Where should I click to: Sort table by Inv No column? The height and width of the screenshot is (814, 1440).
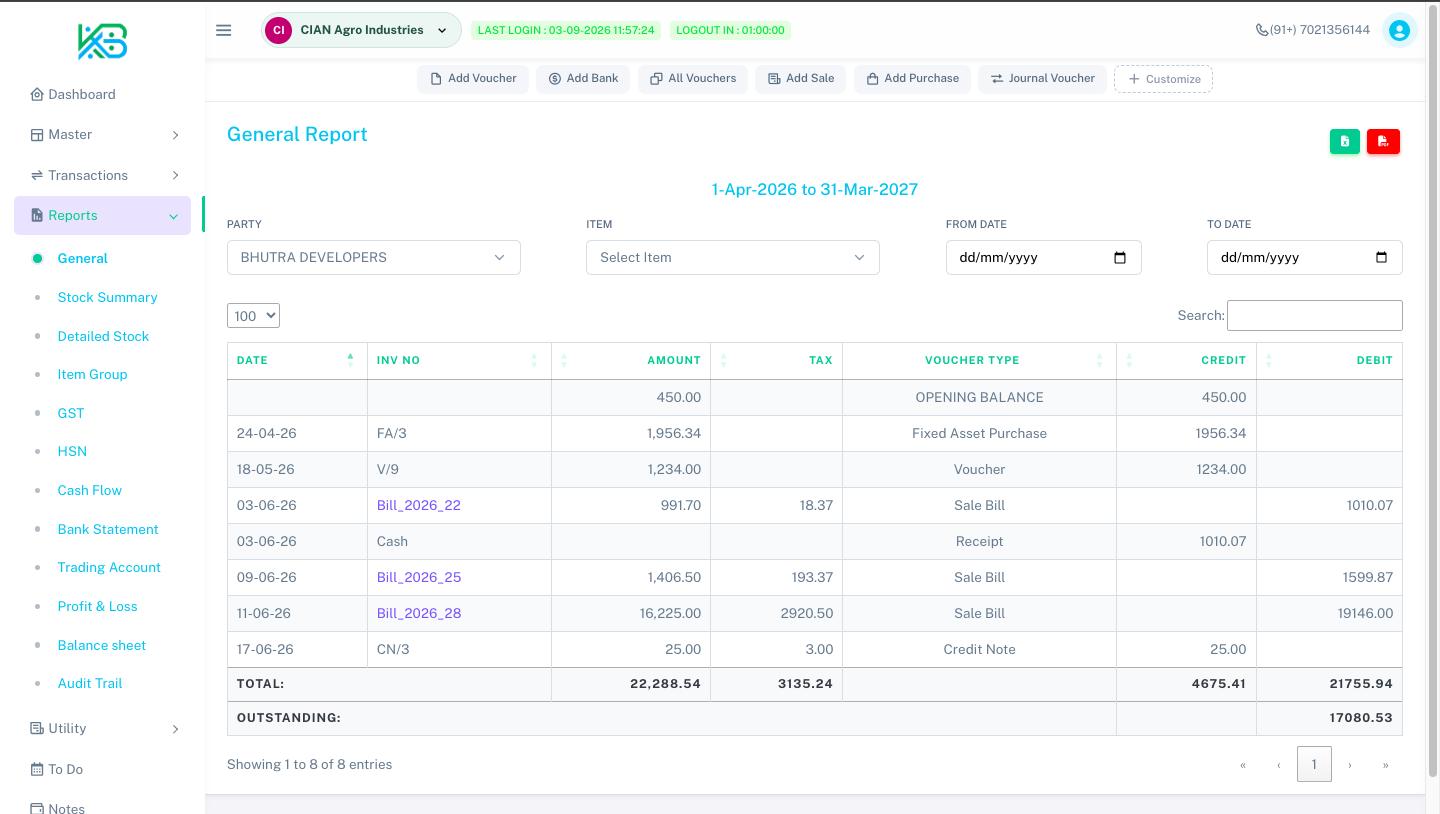point(460,360)
